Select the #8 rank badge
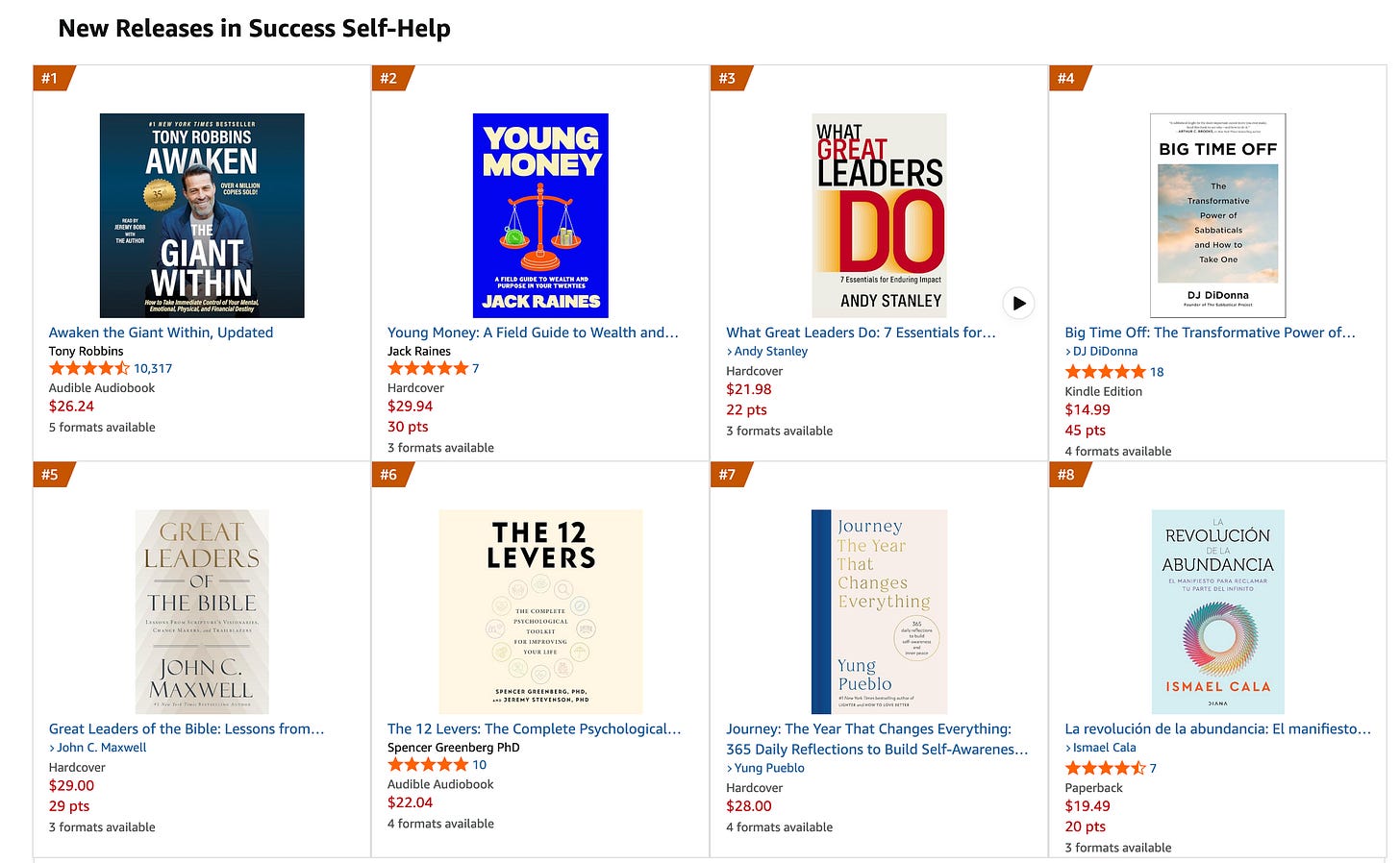 pyautogui.click(x=1066, y=474)
